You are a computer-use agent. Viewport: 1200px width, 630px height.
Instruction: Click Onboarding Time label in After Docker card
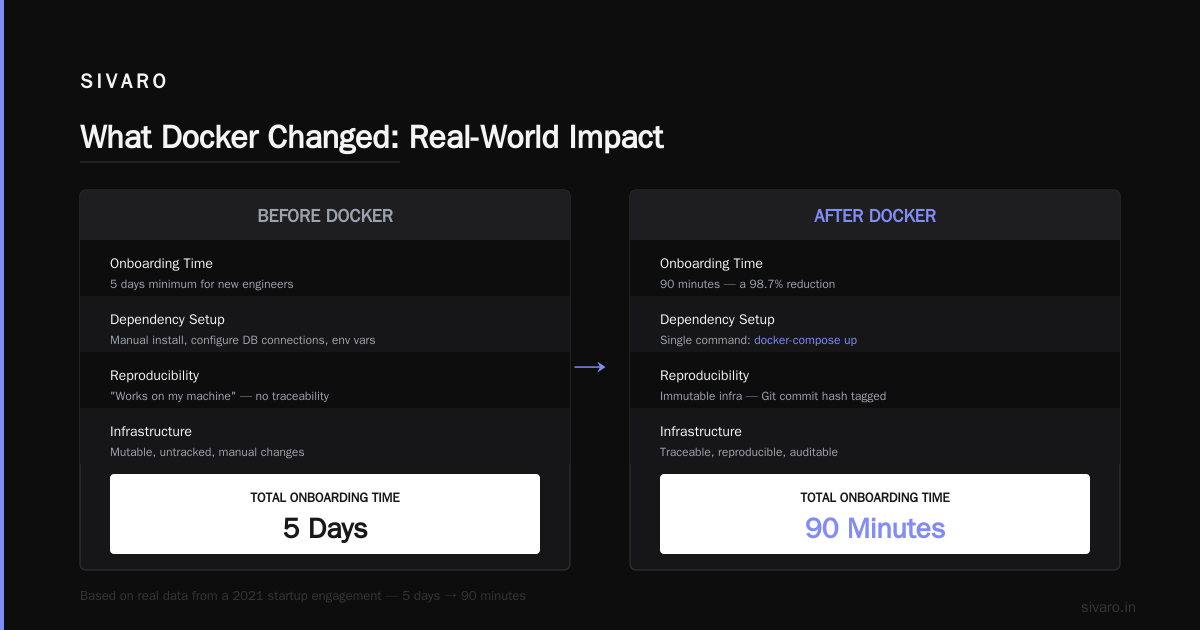(711, 264)
